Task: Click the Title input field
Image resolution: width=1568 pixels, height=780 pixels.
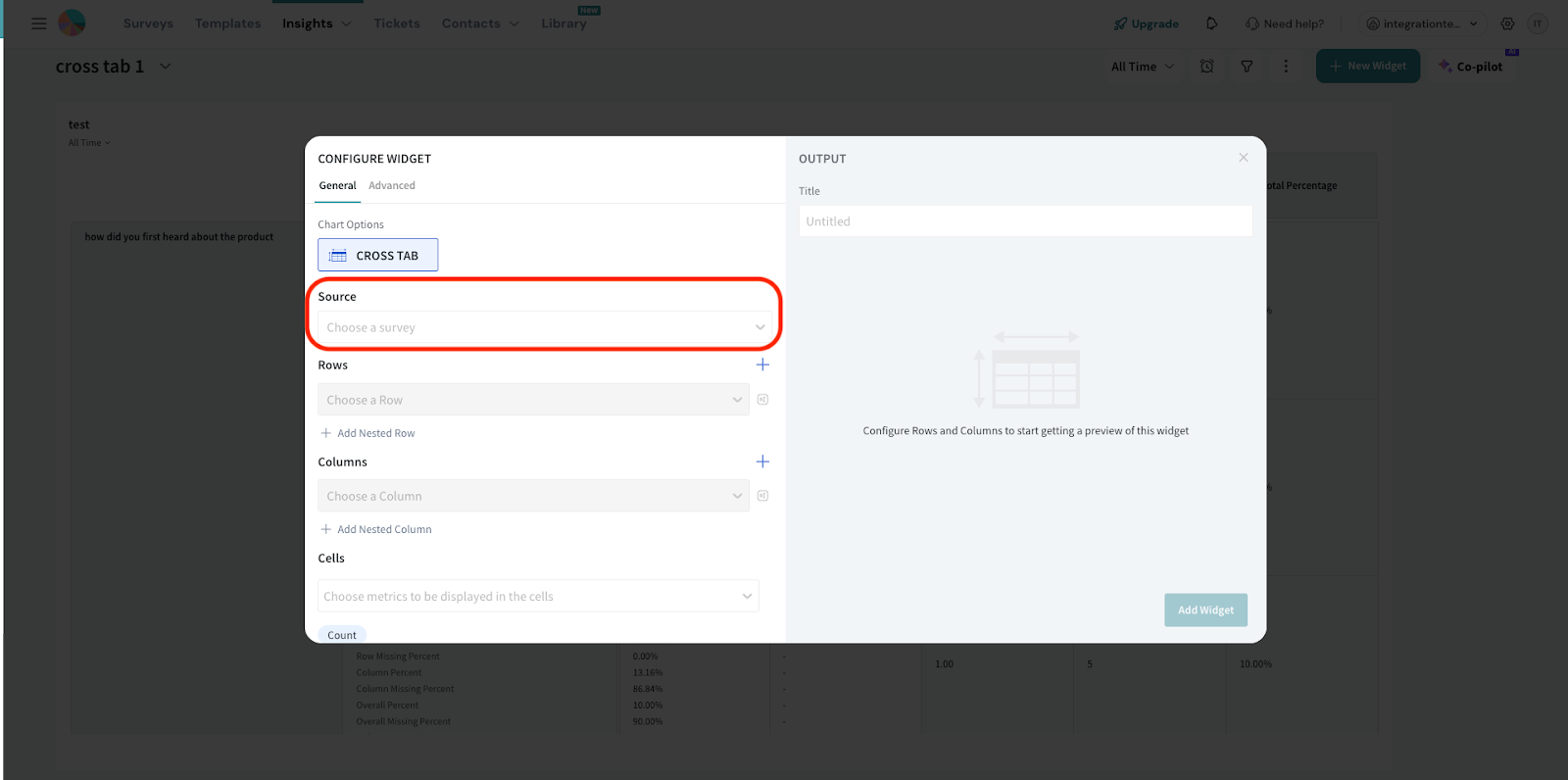Action: (x=1025, y=221)
